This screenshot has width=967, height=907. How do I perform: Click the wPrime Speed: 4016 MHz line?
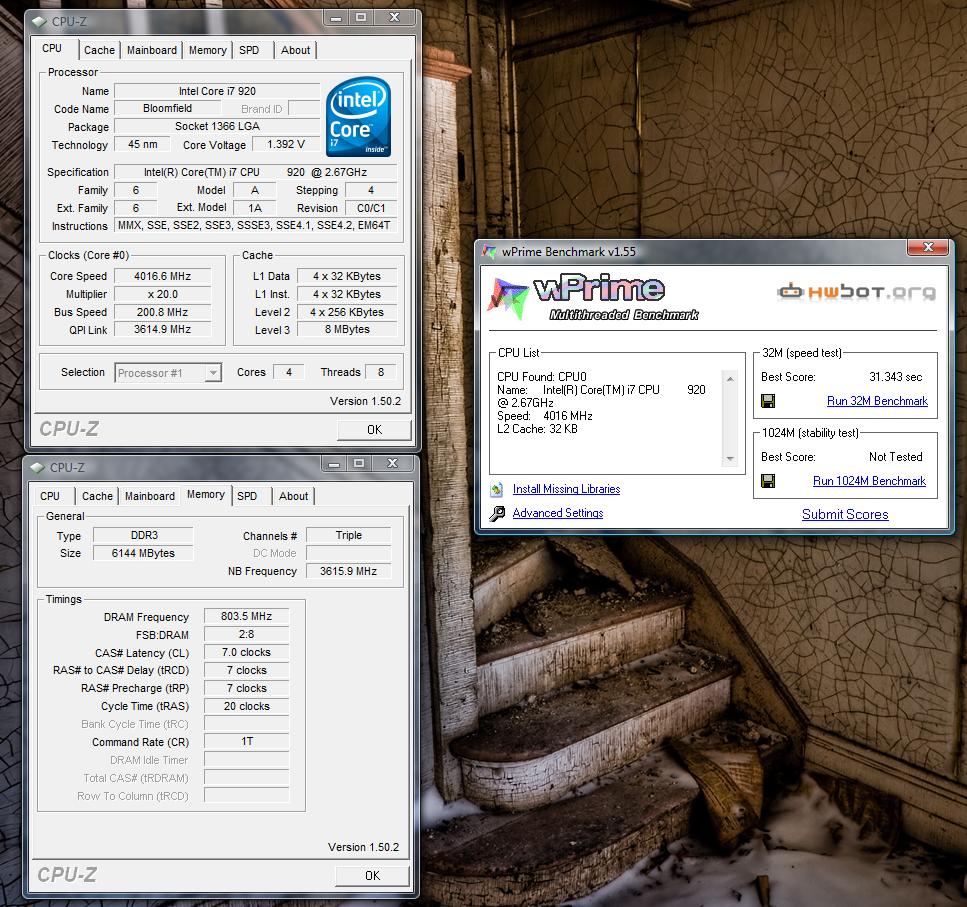545,416
